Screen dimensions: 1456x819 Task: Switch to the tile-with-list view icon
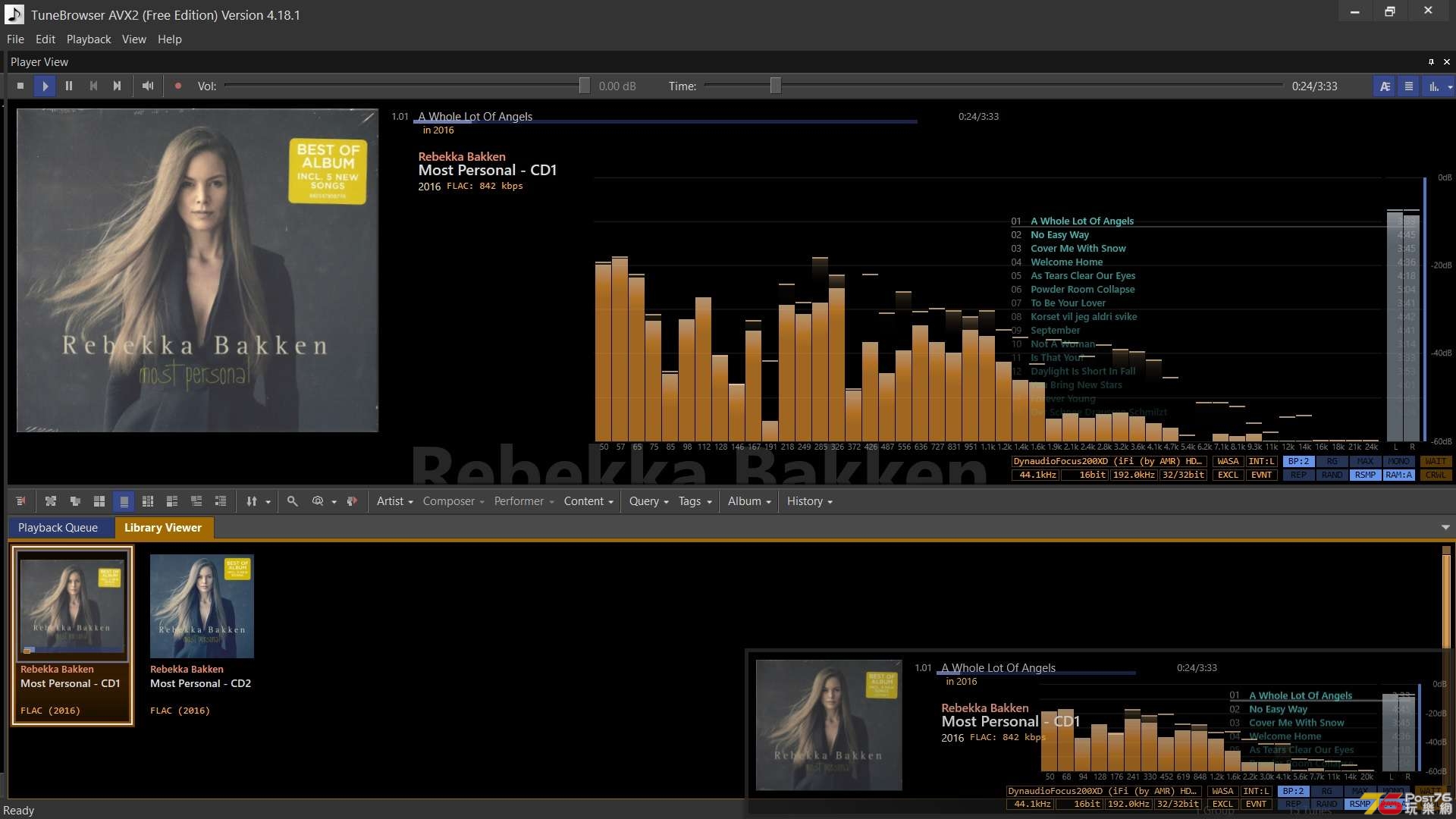click(172, 501)
